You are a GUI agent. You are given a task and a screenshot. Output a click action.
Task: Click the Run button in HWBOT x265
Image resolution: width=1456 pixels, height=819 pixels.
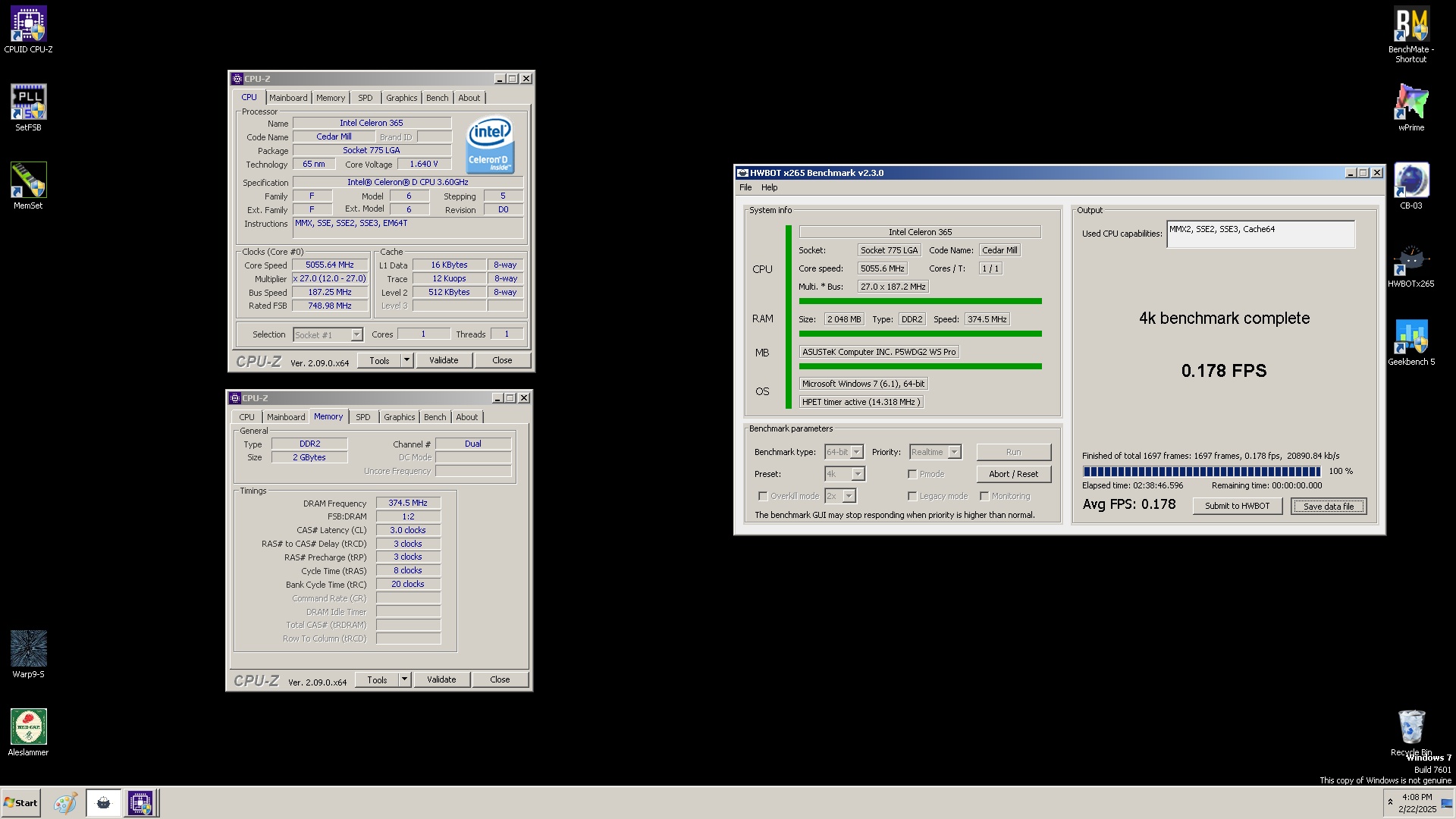coord(1013,452)
